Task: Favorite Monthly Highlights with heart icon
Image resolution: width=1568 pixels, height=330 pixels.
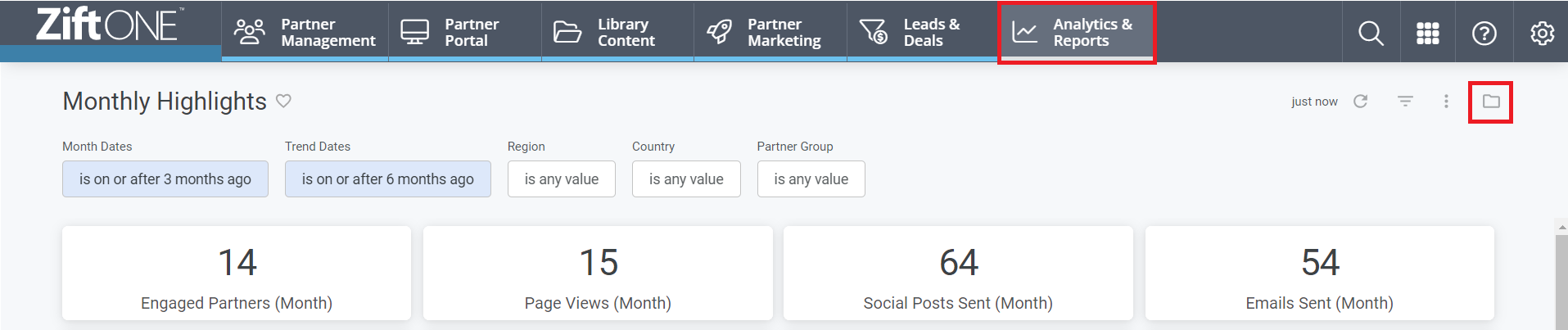Action: tap(283, 101)
